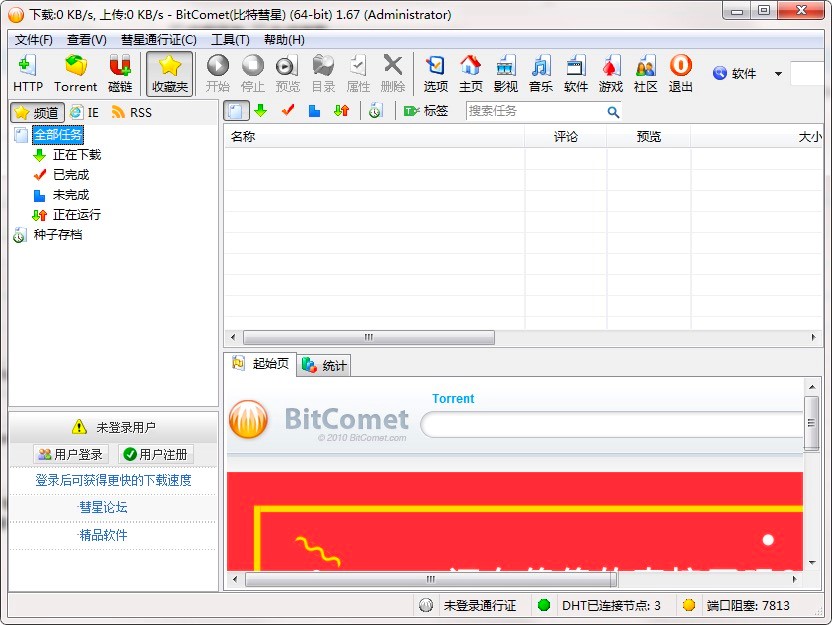Open the 游戏 games page
The image size is (832, 625).
click(610, 72)
